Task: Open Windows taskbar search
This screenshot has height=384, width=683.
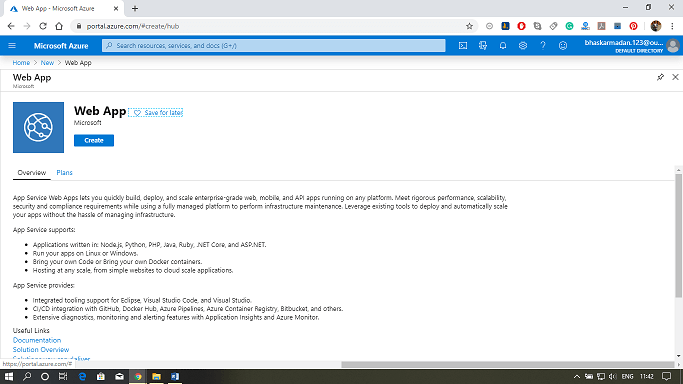Action: [27, 376]
